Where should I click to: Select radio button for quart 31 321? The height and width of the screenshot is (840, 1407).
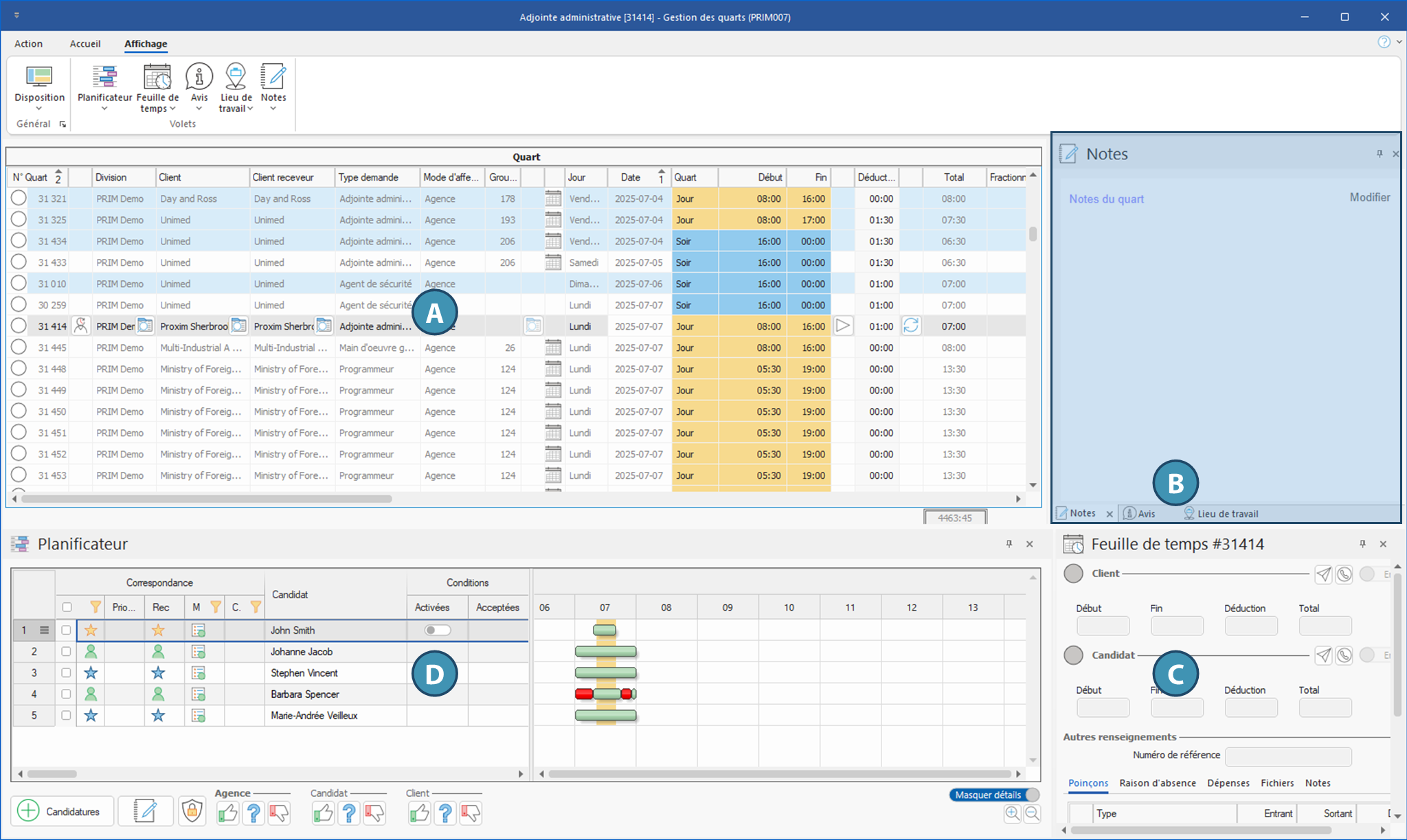pos(19,198)
